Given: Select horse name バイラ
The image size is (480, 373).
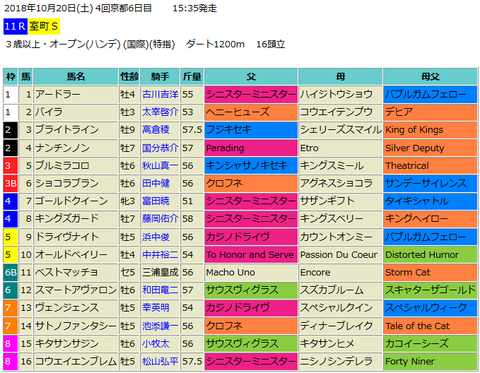Looking at the screenshot, I should point(49,112).
